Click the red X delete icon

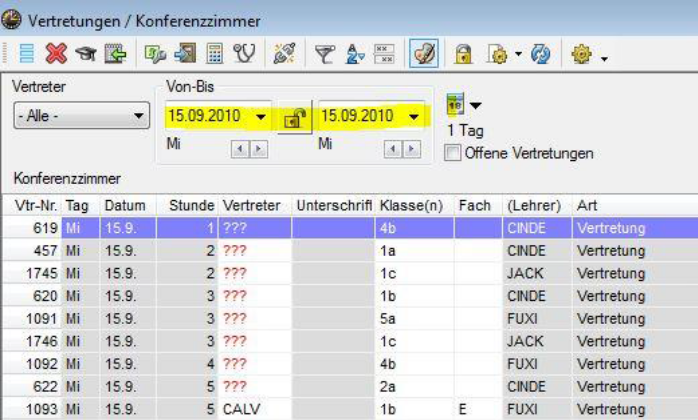(56, 55)
